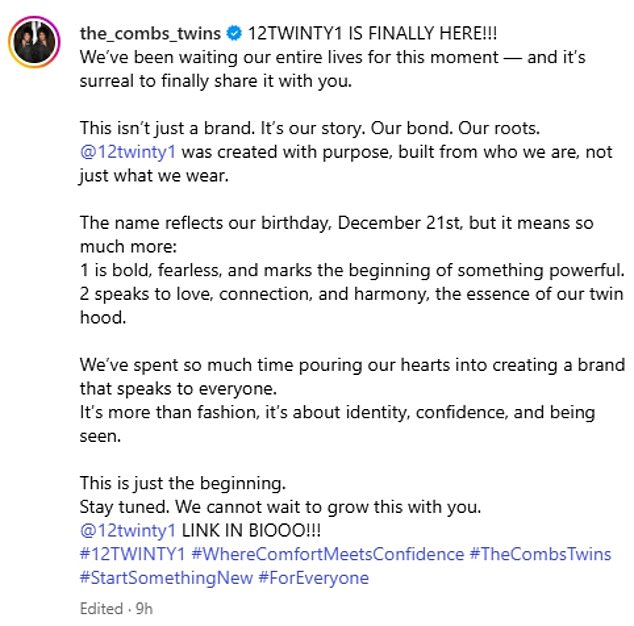Open the #12TWINTY1 hashtag
This screenshot has width=634, height=626.
(x=133, y=554)
